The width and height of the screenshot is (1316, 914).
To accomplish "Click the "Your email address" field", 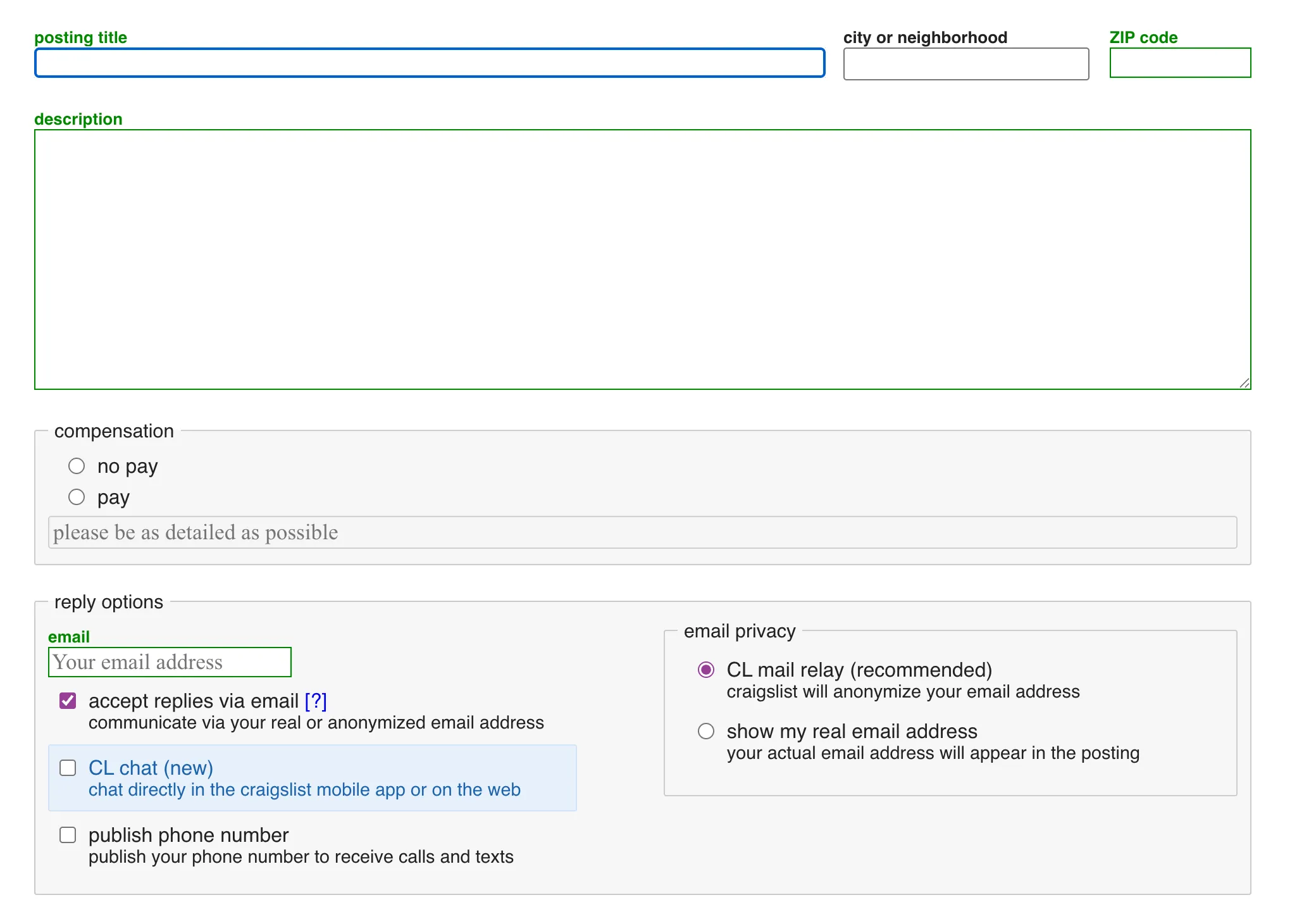I will pos(170,662).
